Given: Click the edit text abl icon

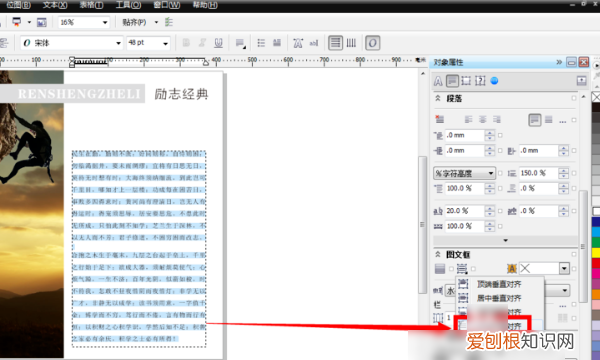Looking at the screenshot, I should [314, 43].
